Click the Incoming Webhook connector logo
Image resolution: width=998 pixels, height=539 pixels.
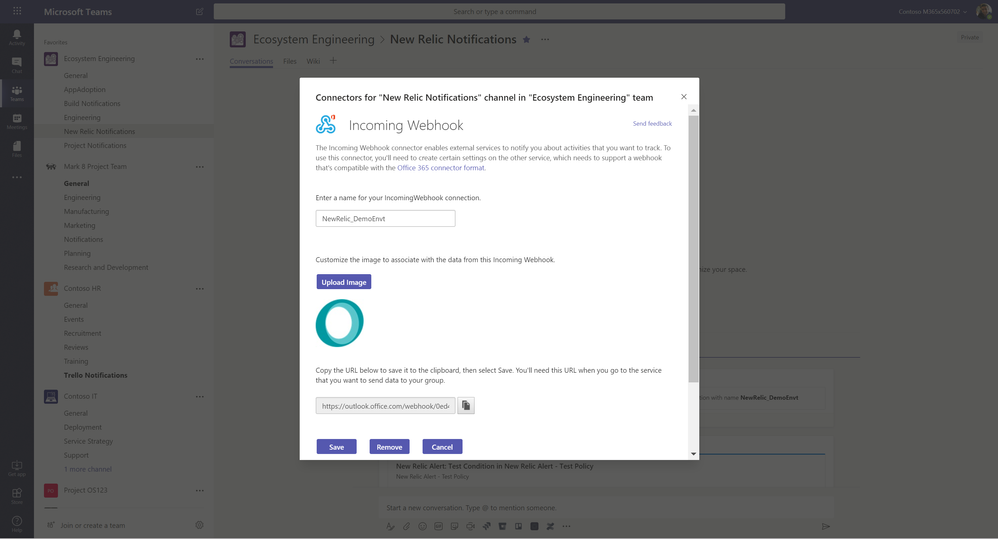click(326, 123)
